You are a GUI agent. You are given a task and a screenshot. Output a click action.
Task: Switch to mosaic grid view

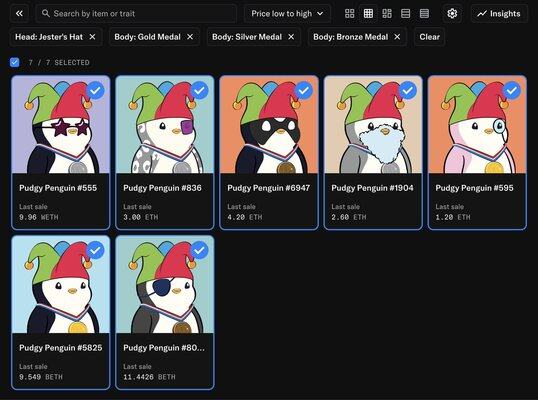click(x=387, y=14)
